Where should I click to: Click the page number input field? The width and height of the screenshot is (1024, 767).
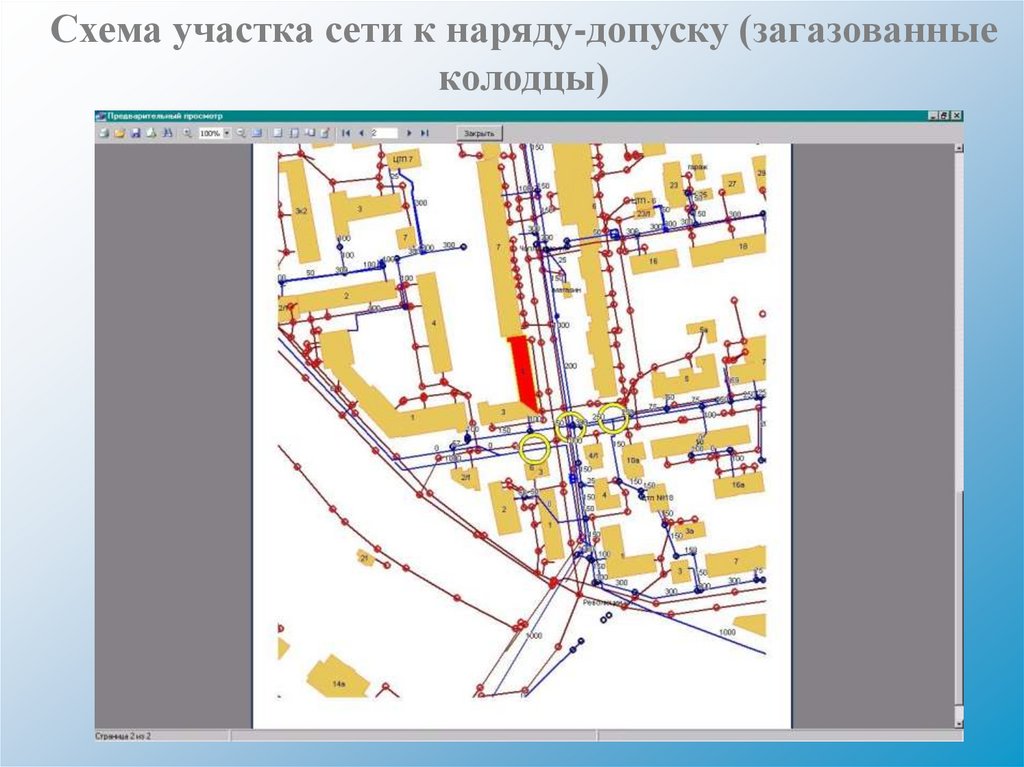(383, 133)
